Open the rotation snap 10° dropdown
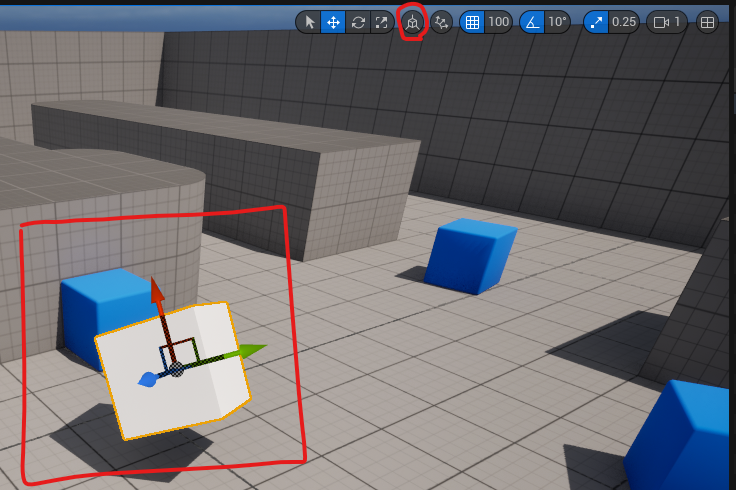 (558, 22)
